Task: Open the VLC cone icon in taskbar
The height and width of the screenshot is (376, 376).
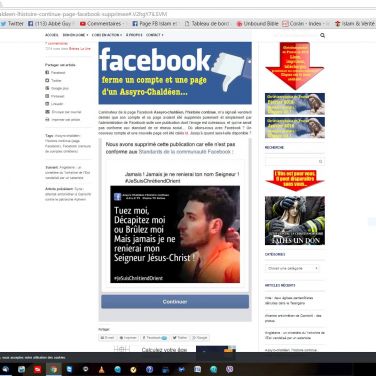Action: [102, 369]
